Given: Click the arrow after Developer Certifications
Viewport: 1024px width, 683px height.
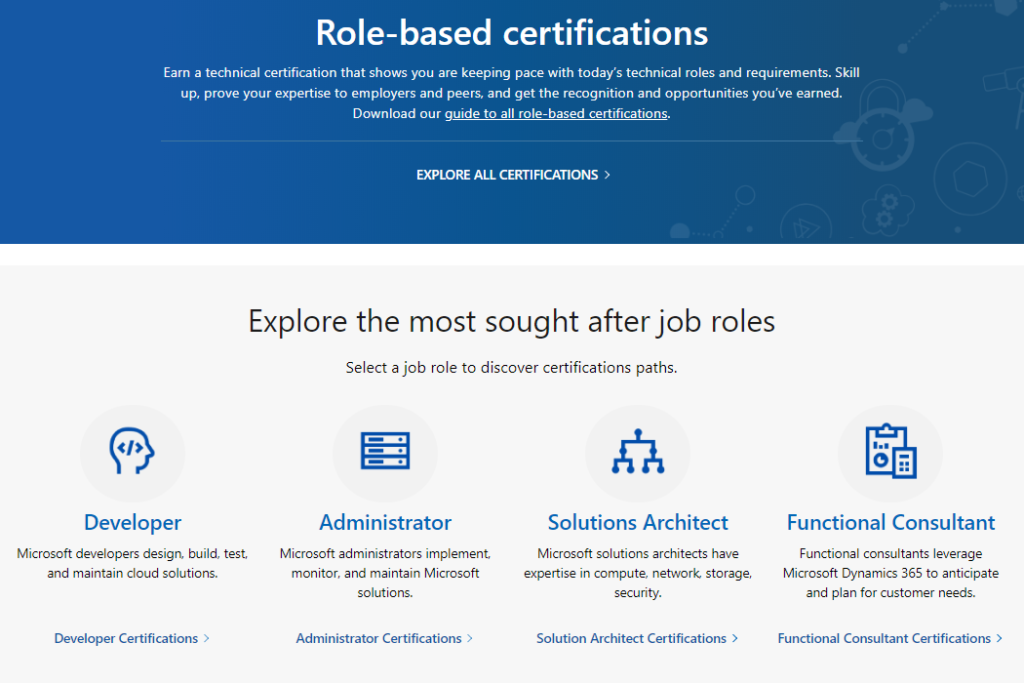Looking at the screenshot, I should pos(206,639).
